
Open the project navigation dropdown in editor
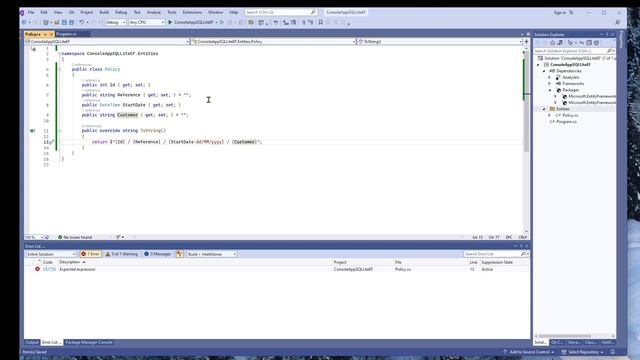107,42
